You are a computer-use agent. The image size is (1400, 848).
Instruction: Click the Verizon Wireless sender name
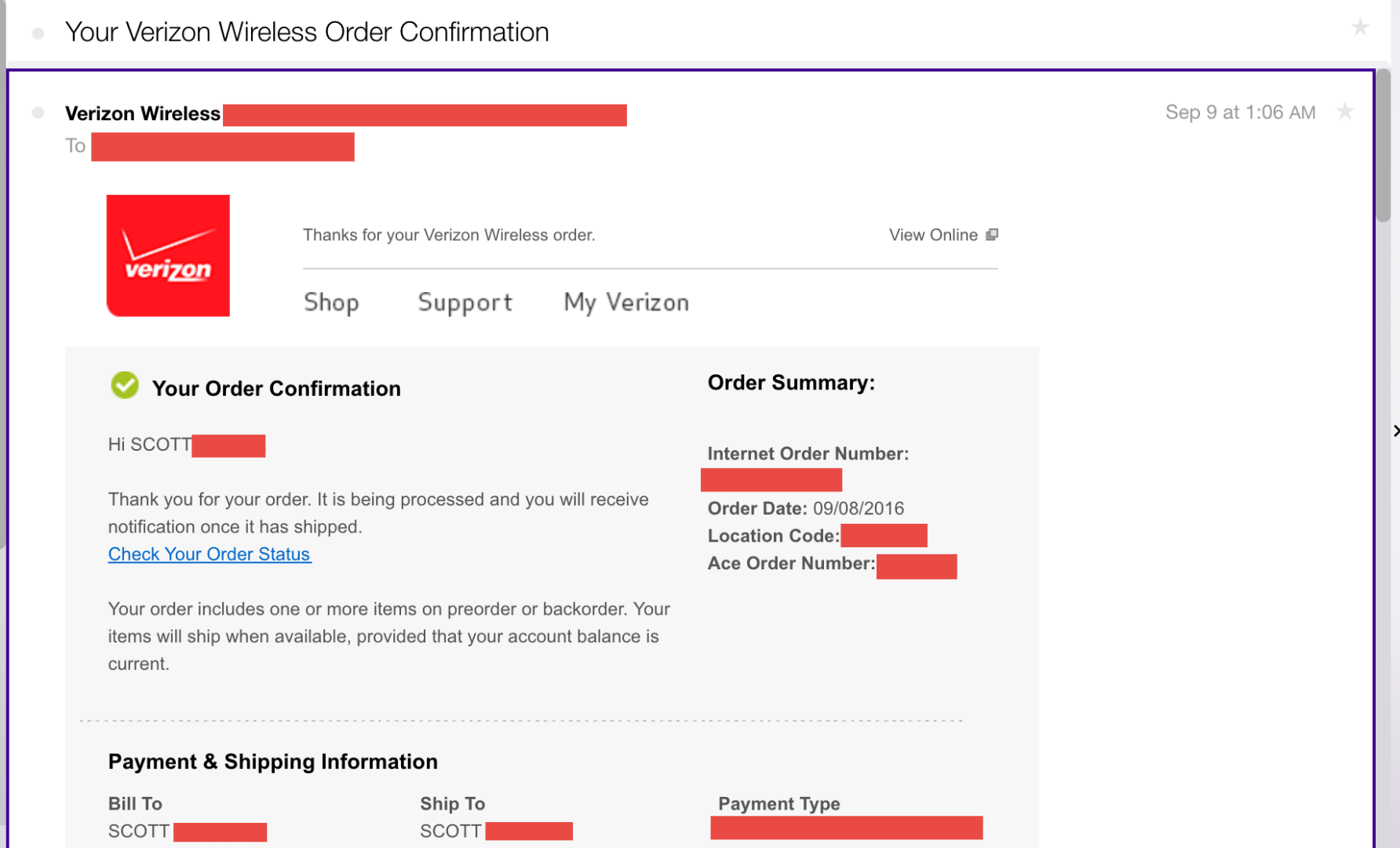coord(143,114)
